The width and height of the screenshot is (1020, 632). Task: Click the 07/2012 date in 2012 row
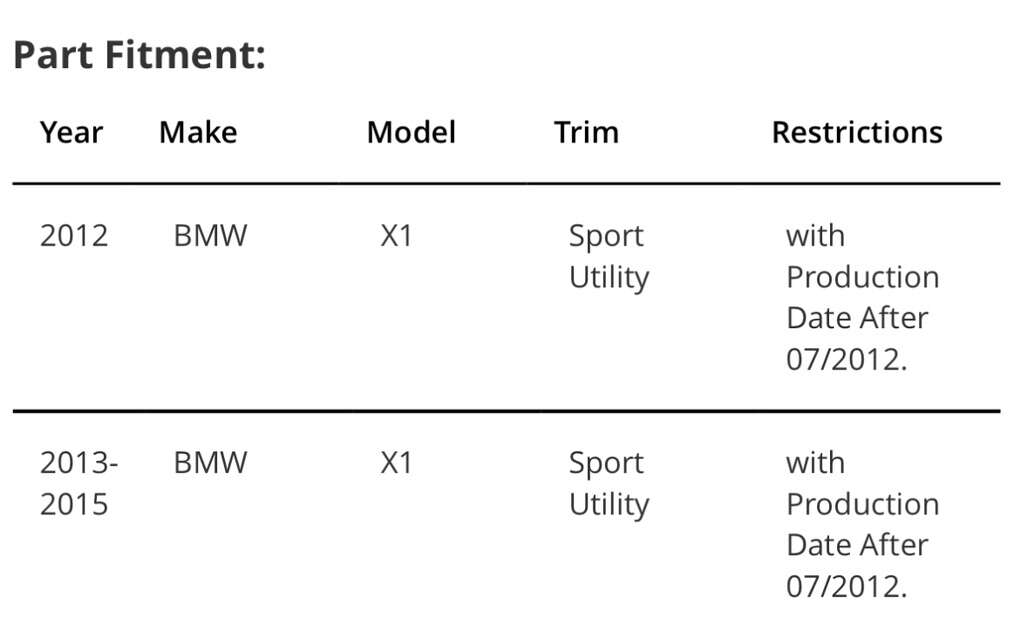(x=846, y=359)
